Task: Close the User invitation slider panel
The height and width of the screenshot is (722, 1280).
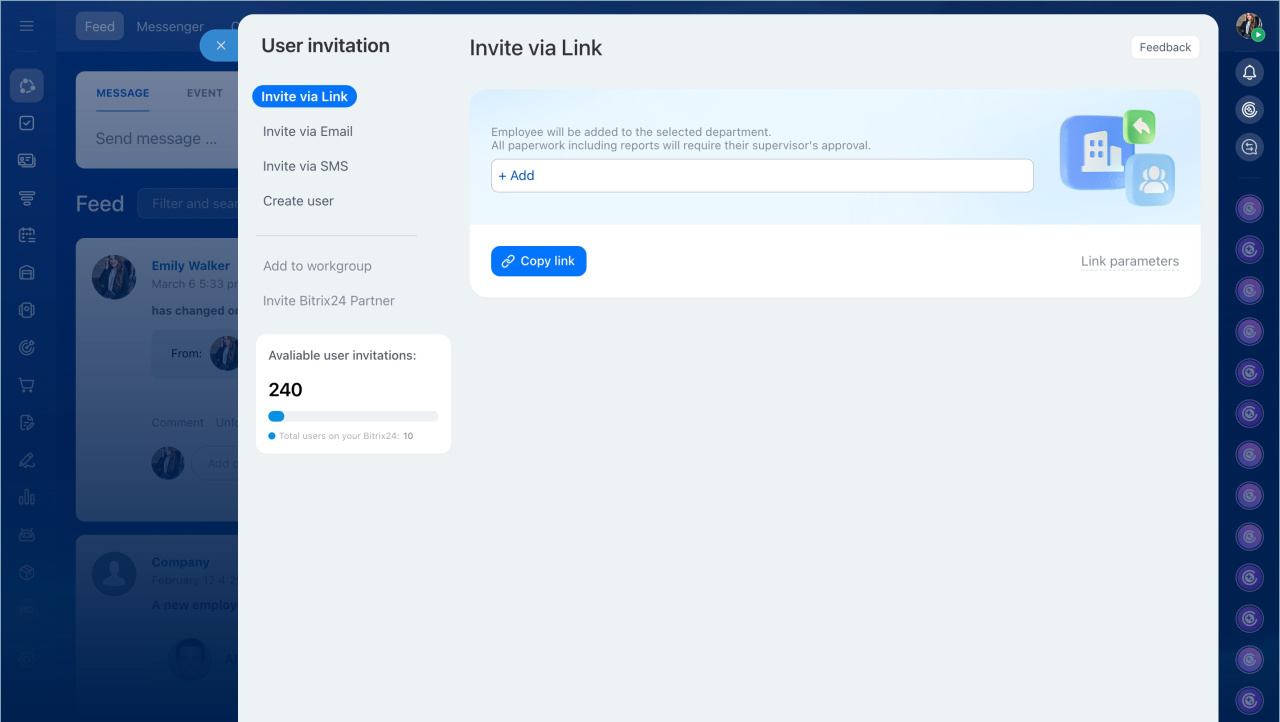Action: (221, 46)
